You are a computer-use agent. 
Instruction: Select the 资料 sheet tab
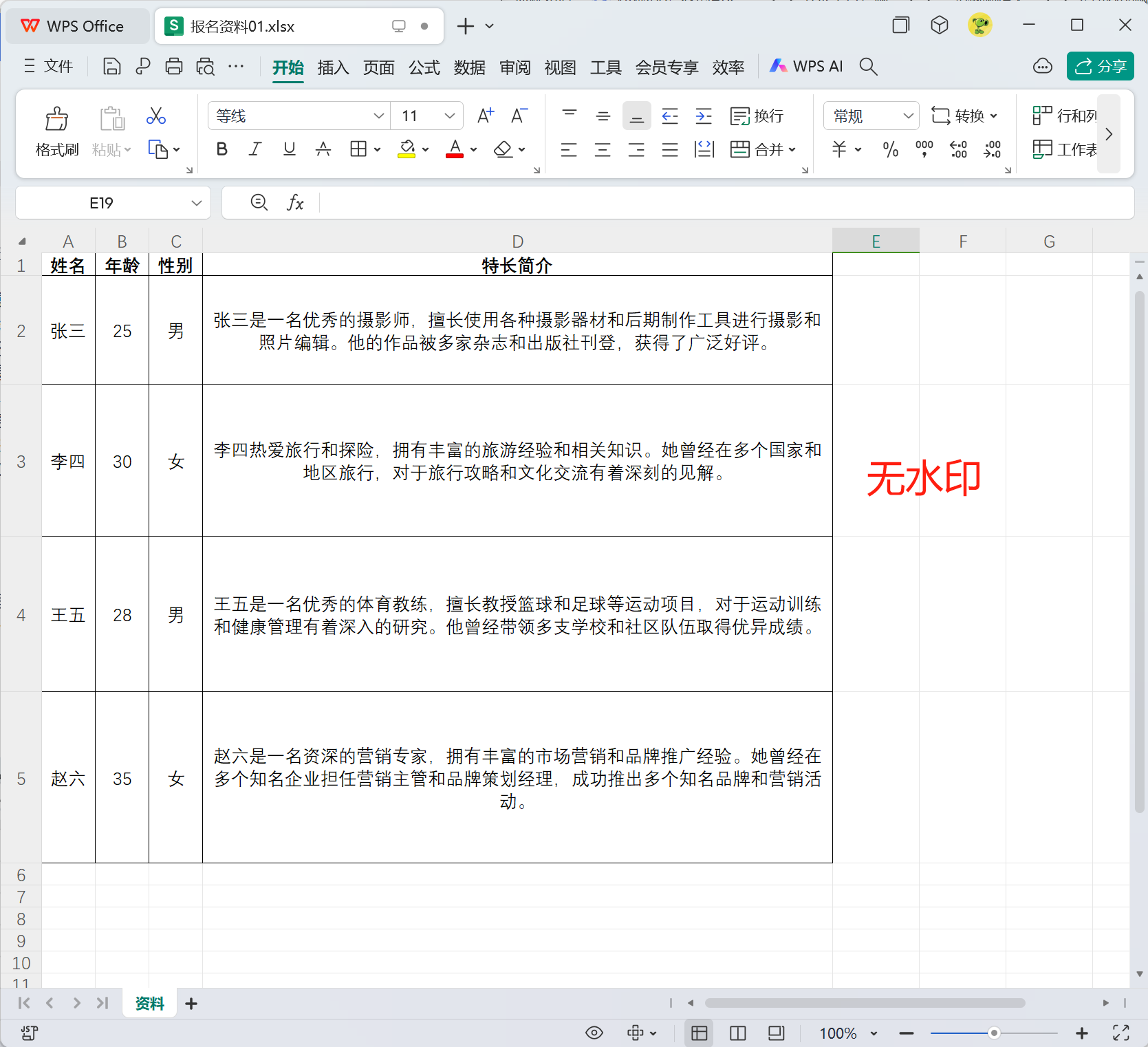(149, 1004)
